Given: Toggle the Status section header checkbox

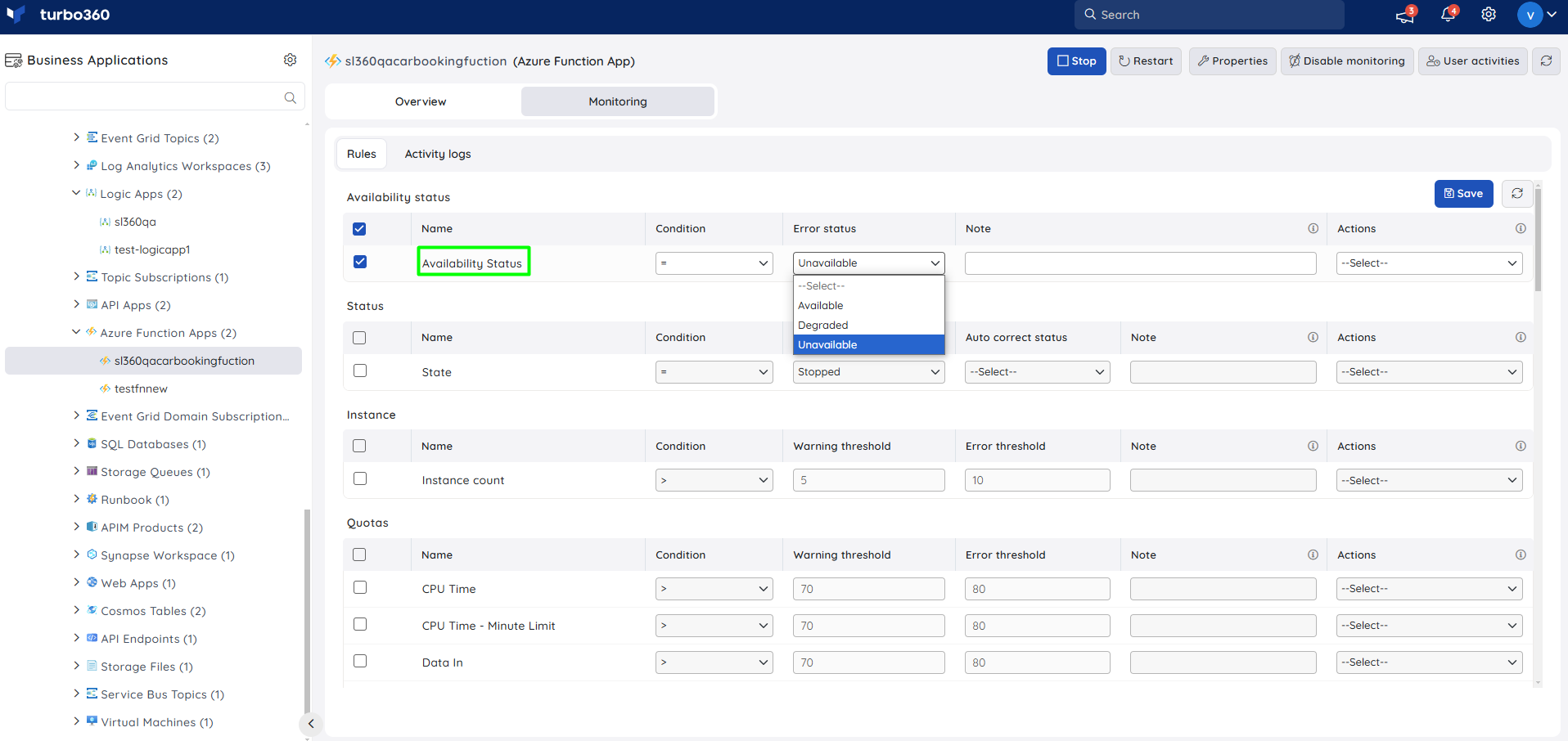Looking at the screenshot, I should pyautogui.click(x=359, y=338).
